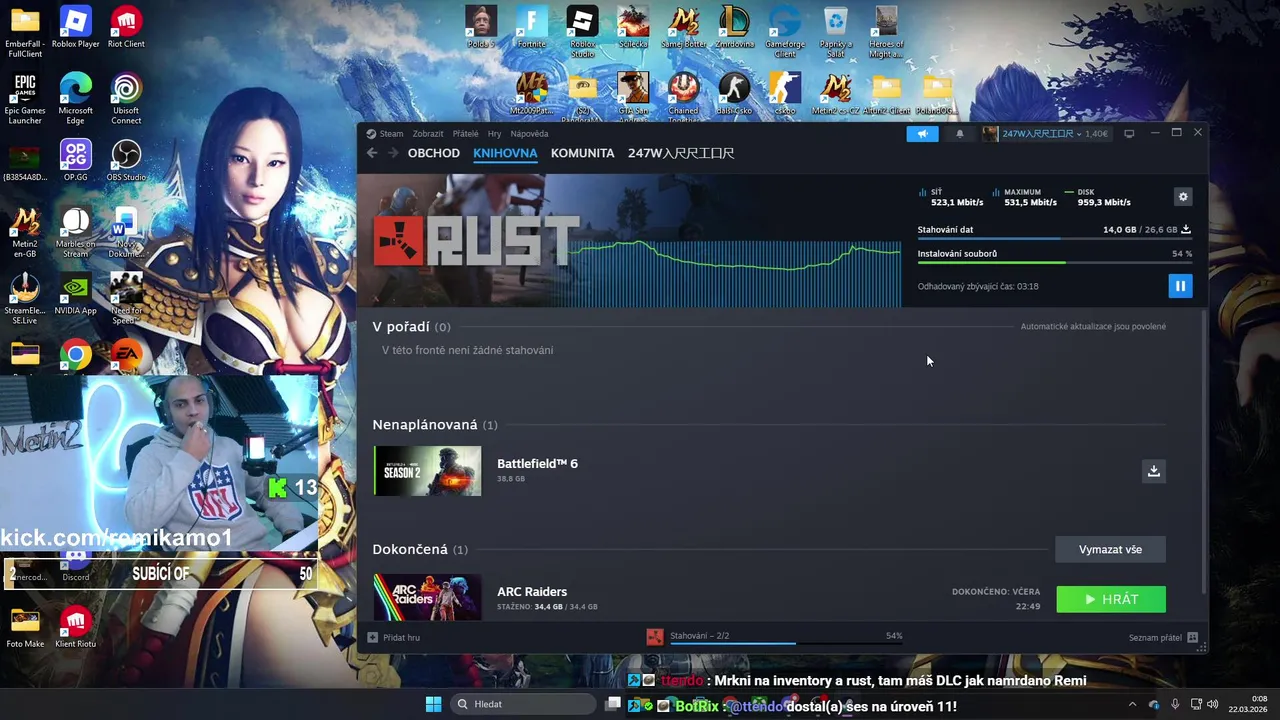This screenshot has height=720, width=1280.
Task: Click the Steam announcements megaphone icon
Action: pyautogui.click(x=922, y=134)
